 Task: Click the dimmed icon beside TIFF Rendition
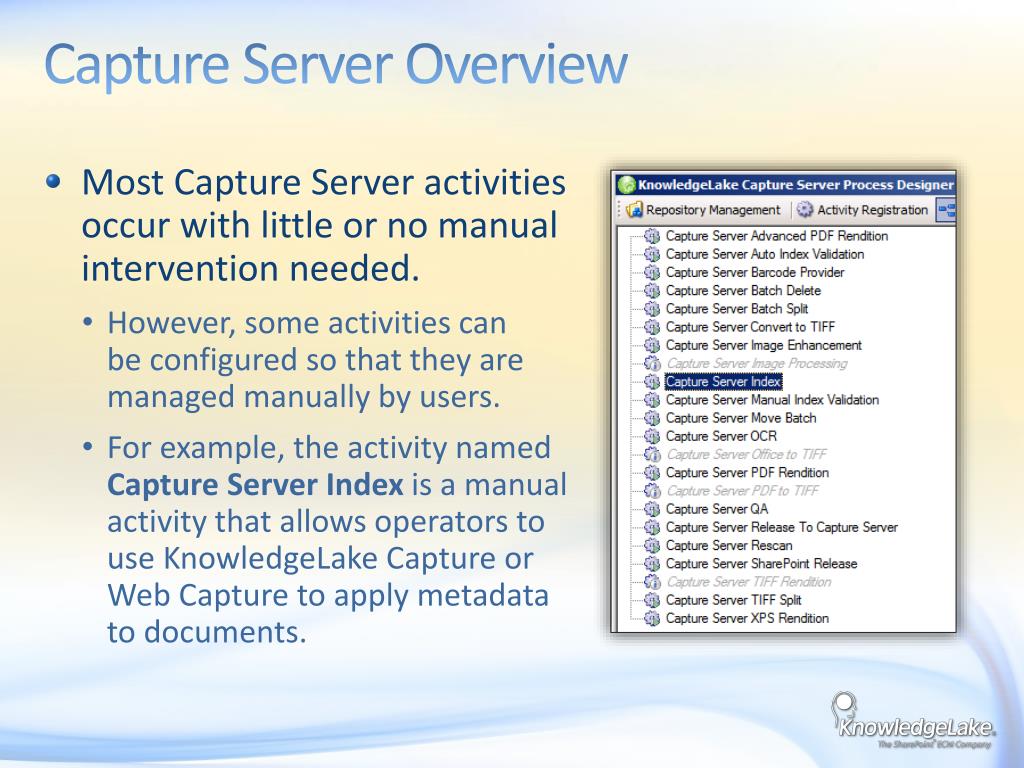[652, 582]
